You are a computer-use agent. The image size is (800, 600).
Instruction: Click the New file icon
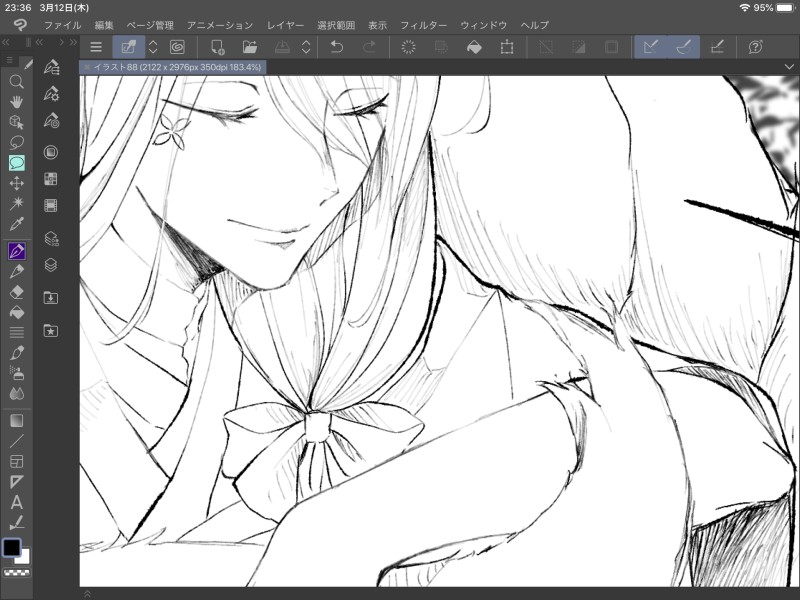click(217, 47)
